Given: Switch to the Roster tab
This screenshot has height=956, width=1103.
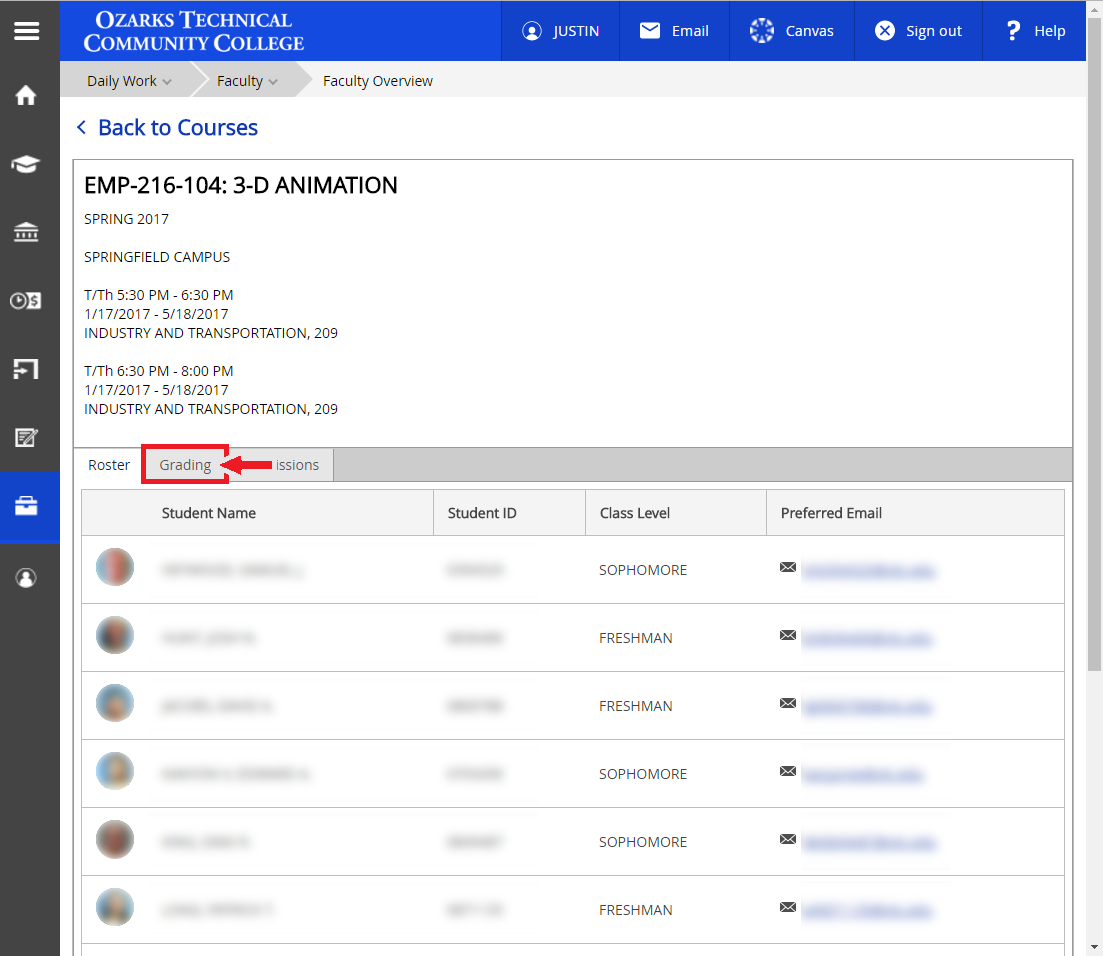Looking at the screenshot, I should (x=109, y=465).
